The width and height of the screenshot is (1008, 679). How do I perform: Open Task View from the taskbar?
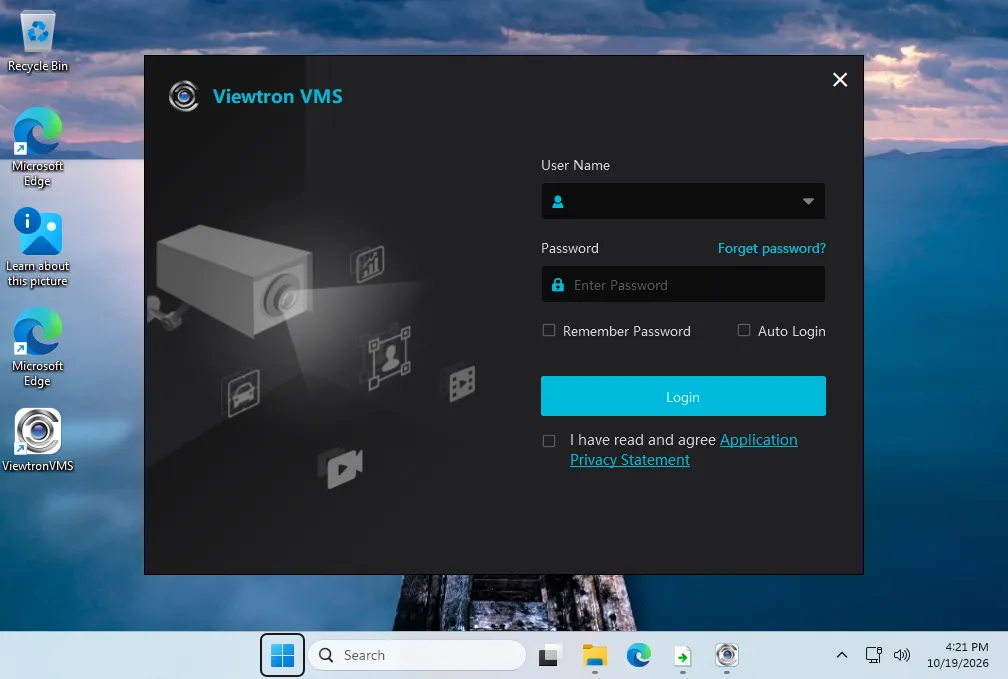coord(548,655)
